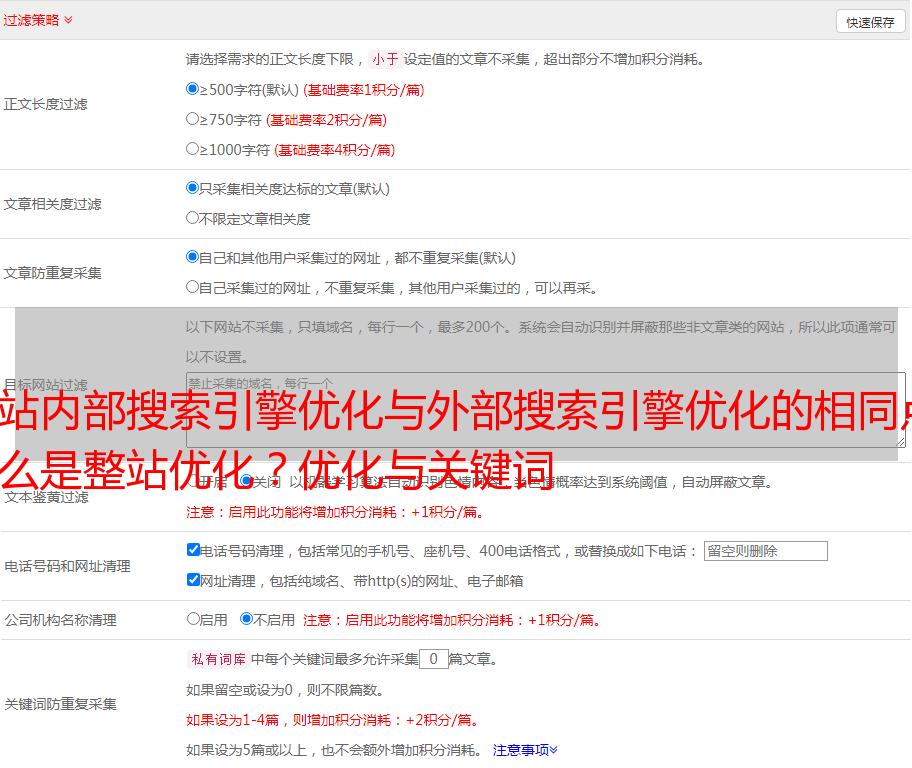Choose the ≥750字符 length option
The width and height of the screenshot is (912, 768).
coord(193,119)
